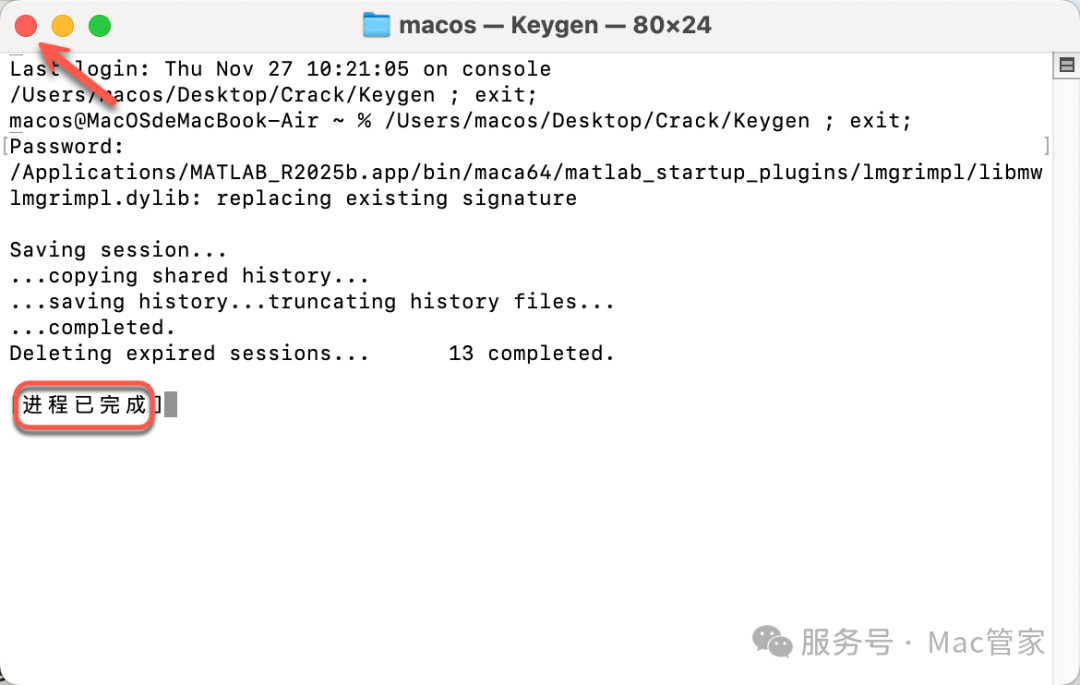Minimize the terminal with the yellow button
The width and height of the screenshot is (1080, 685).
click(x=63, y=26)
